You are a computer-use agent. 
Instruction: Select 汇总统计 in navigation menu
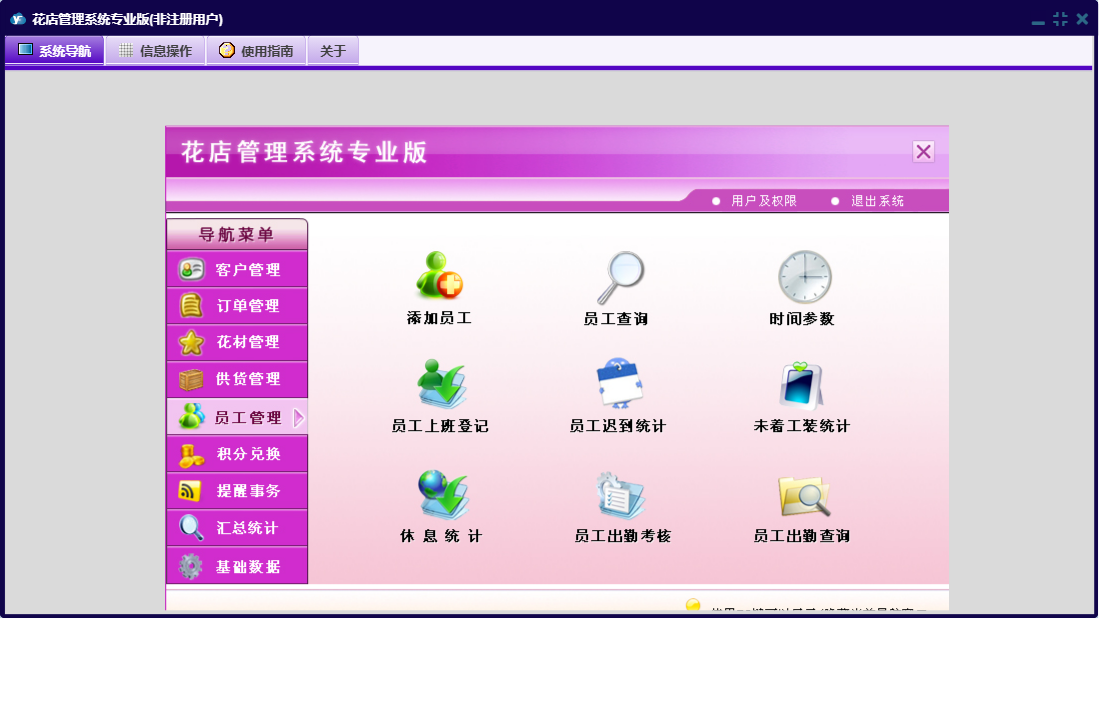tap(237, 528)
